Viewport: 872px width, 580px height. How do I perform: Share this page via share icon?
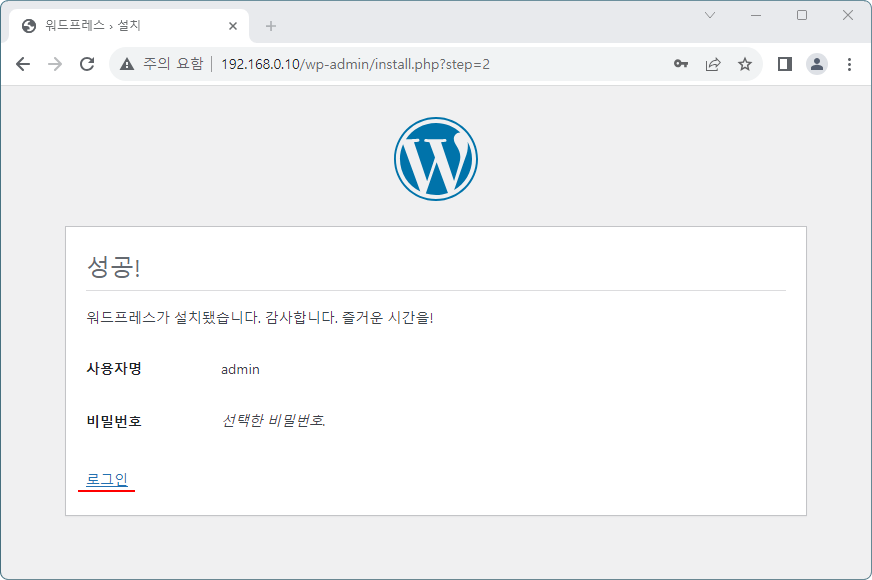point(713,64)
